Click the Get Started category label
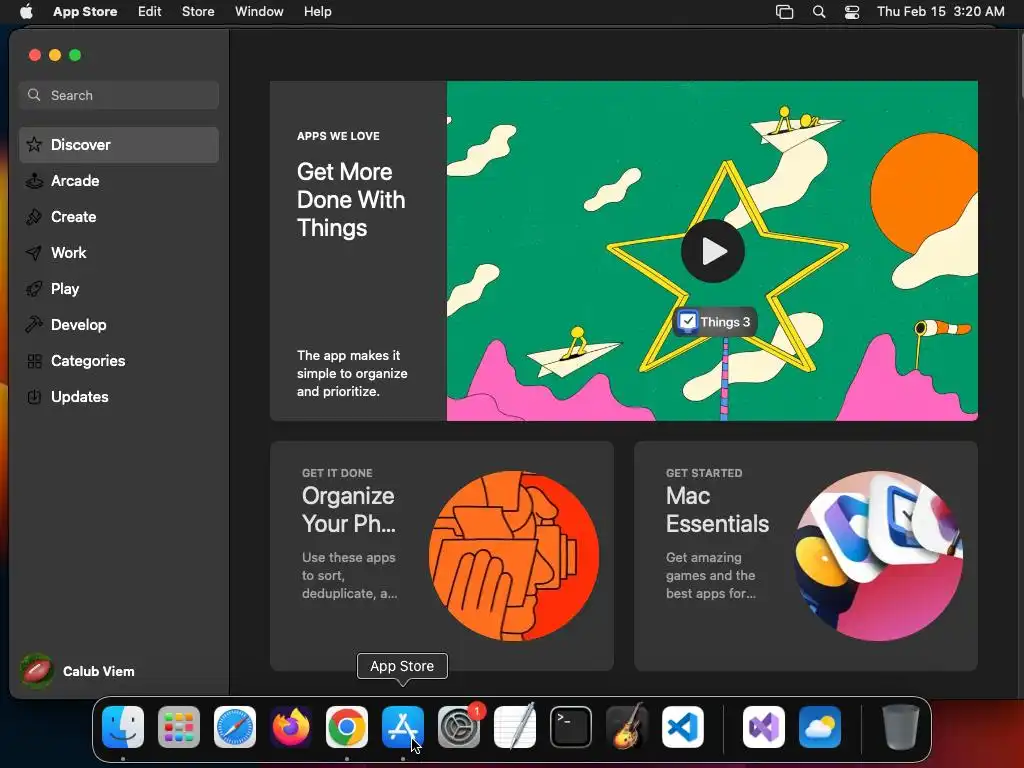Screen dimensions: 1024x768 tap(704, 473)
